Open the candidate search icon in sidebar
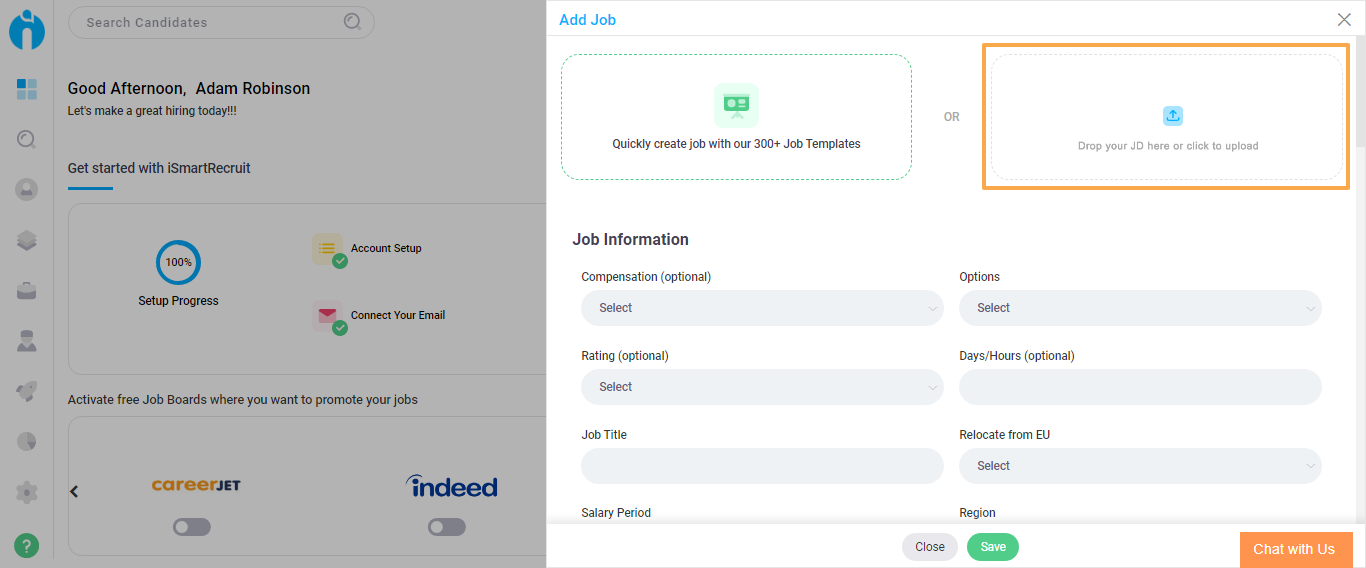This screenshot has width=1366, height=568. [x=27, y=140]
